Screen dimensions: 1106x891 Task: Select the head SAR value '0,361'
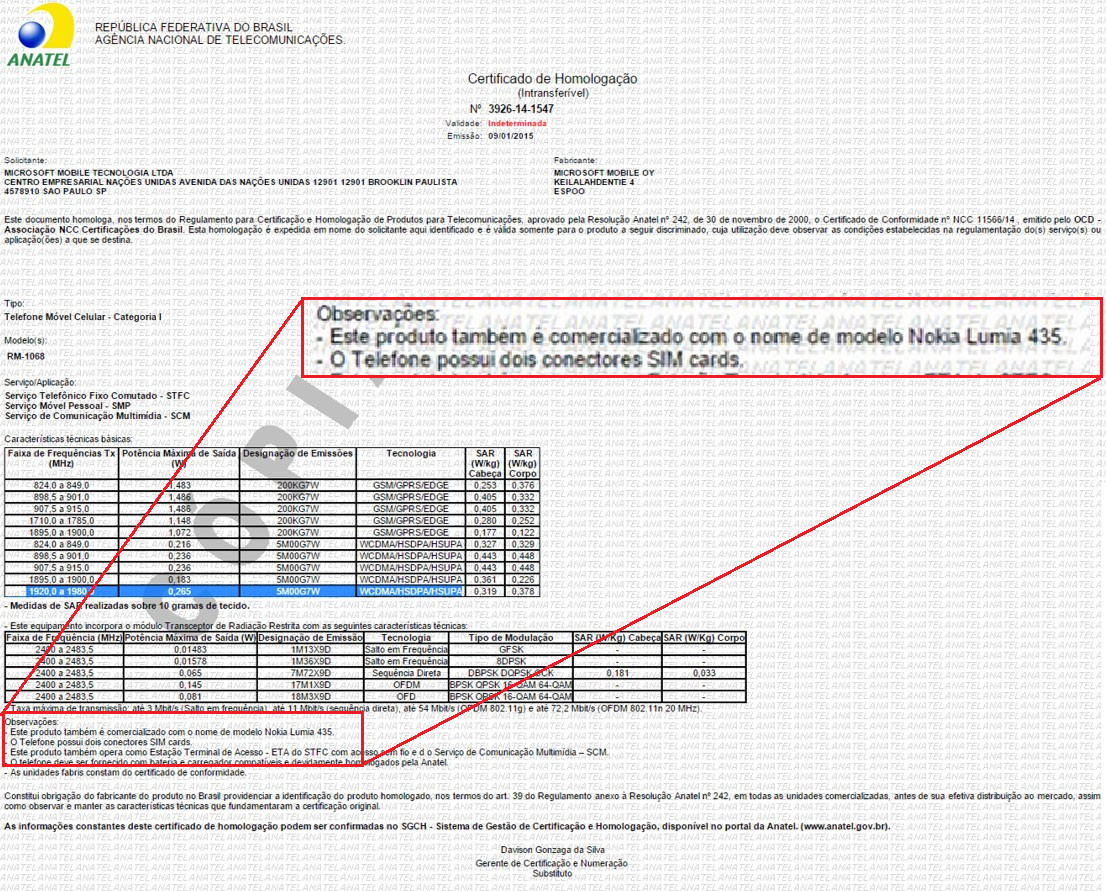coord(485,579)
